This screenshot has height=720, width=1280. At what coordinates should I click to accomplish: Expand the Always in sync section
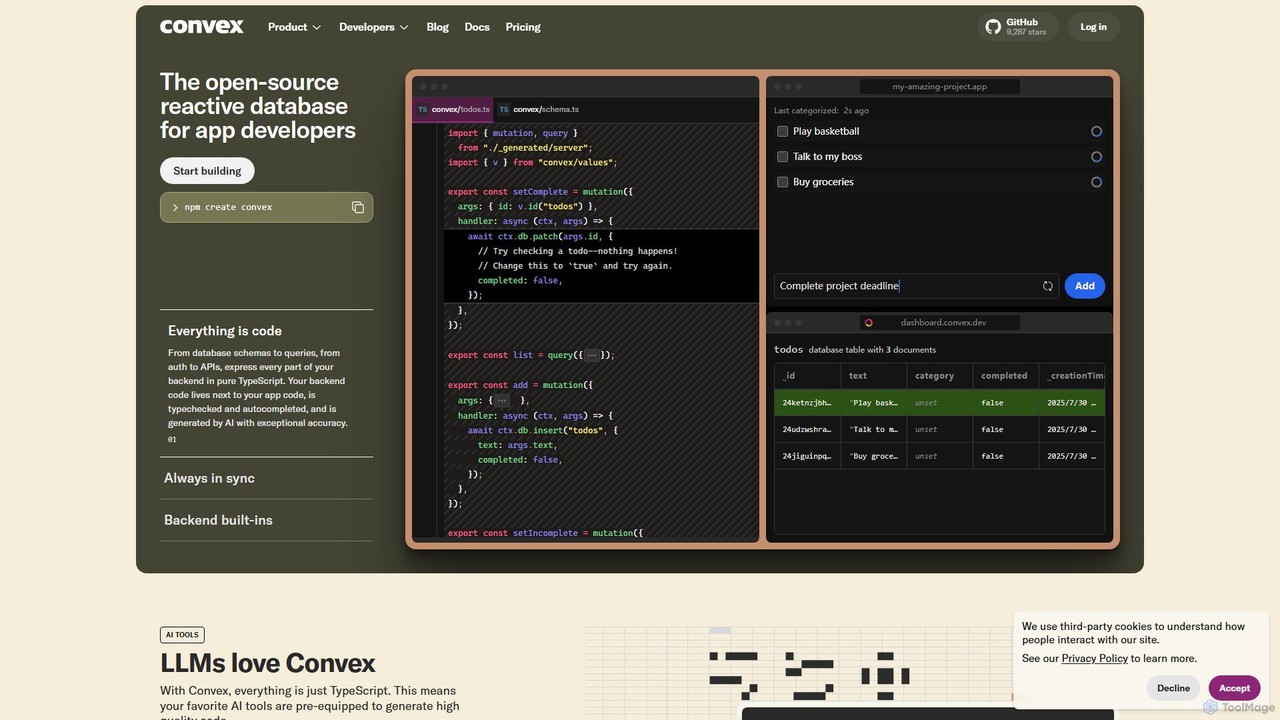coord(266,478)
